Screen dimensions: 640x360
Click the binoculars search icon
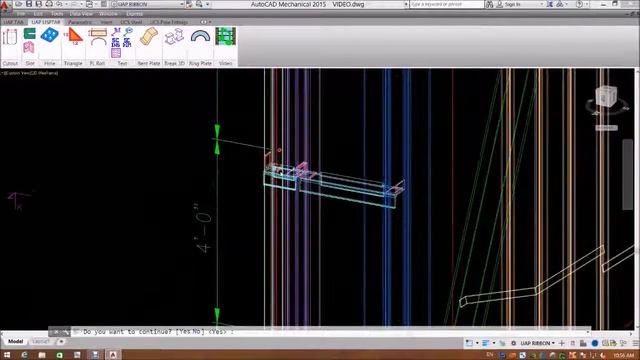coord(489,4)
